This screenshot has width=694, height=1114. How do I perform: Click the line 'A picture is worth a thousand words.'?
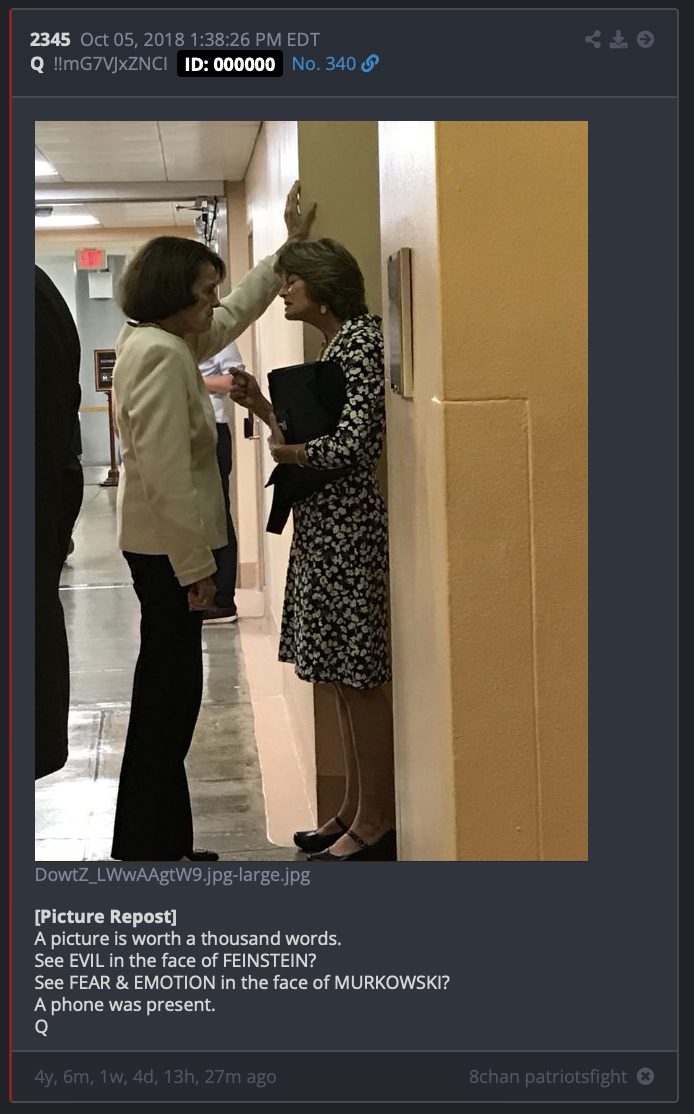[188, 939]
